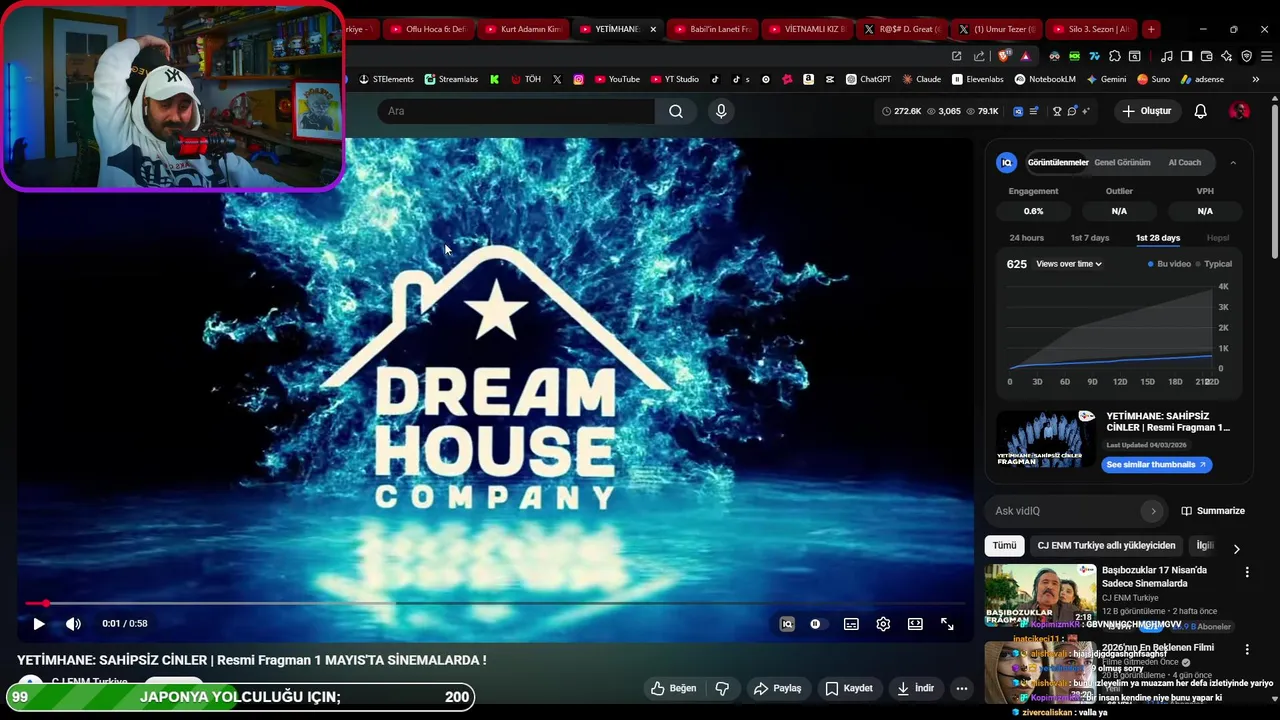Open the YT Studio bookmark
Screen dimensions: 1280x720
[675, 79]
